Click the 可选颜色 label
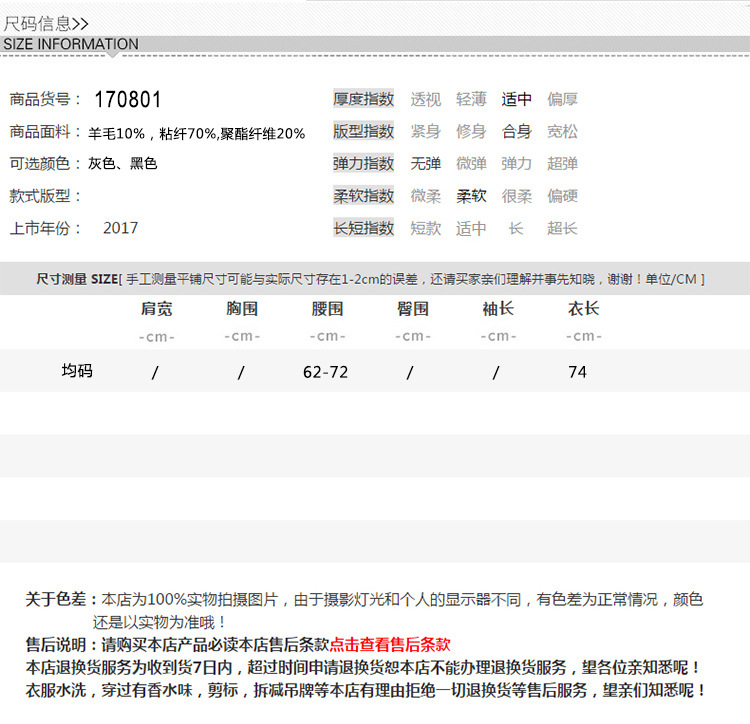Viewport: 750px width, 724px height. click(45, 164)
